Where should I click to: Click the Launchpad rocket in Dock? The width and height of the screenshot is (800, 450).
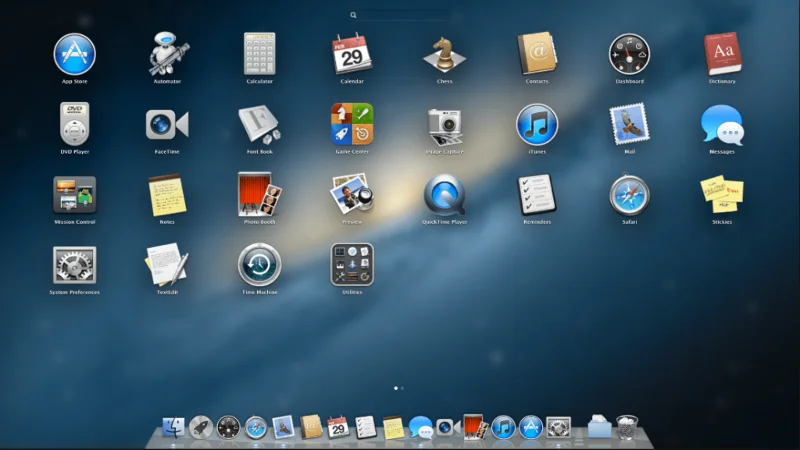(201, 427)
